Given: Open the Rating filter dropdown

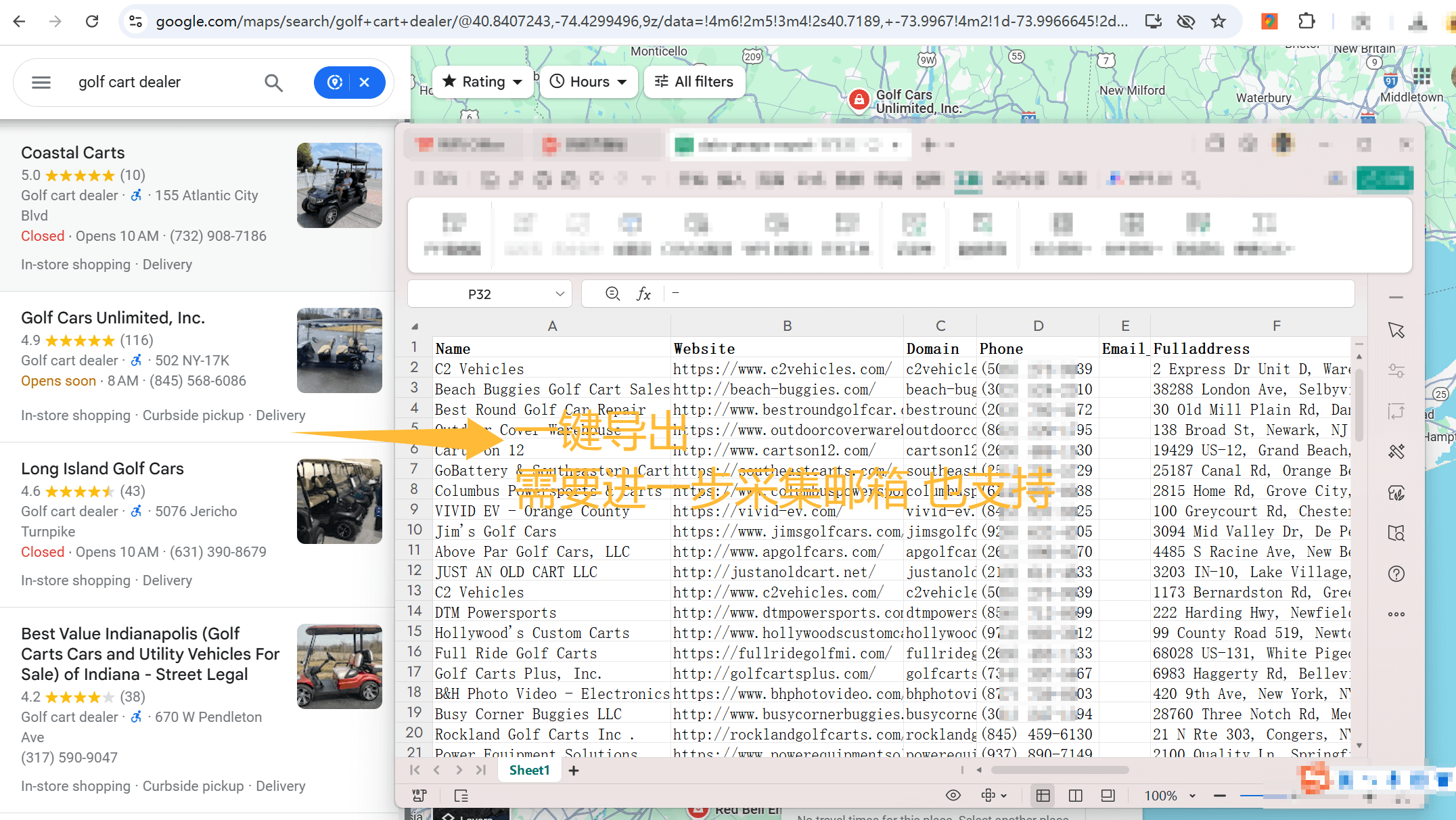Looking at the screenshot, I should pyautogui.click(x=483, y=82).
